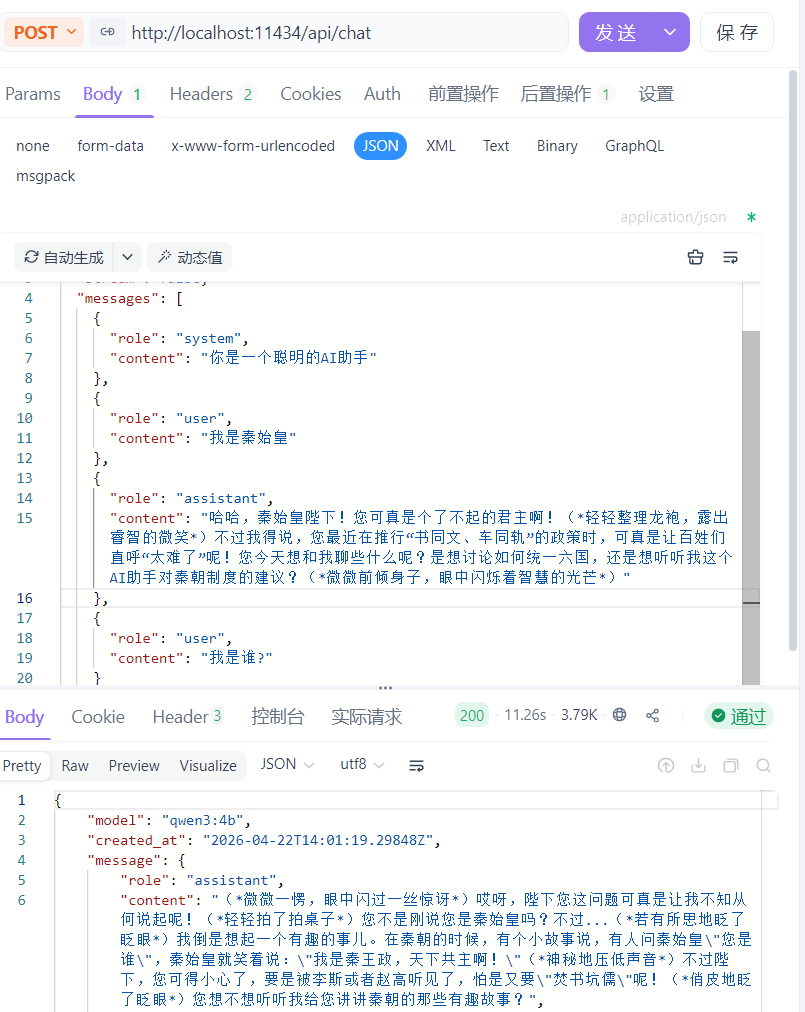Screen dimensions: 805x1012
Task: Click the share response icon
Action: coord(652,715)
